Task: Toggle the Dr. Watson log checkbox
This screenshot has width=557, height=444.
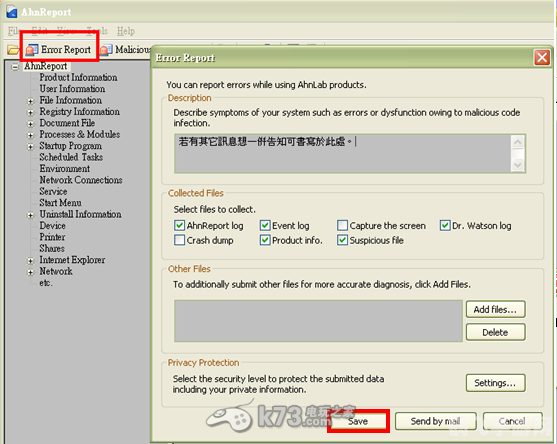Action: tap(445, 226)
